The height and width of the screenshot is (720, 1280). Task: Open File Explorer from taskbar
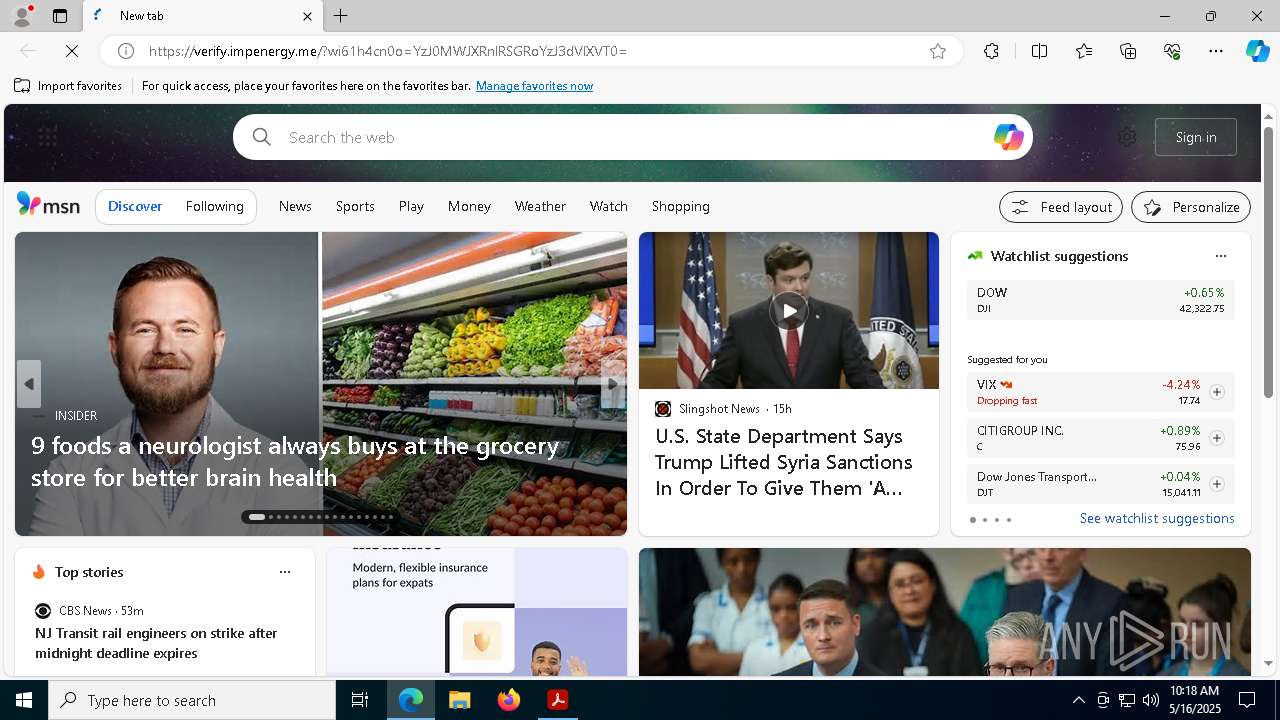(x=459, y=700)
